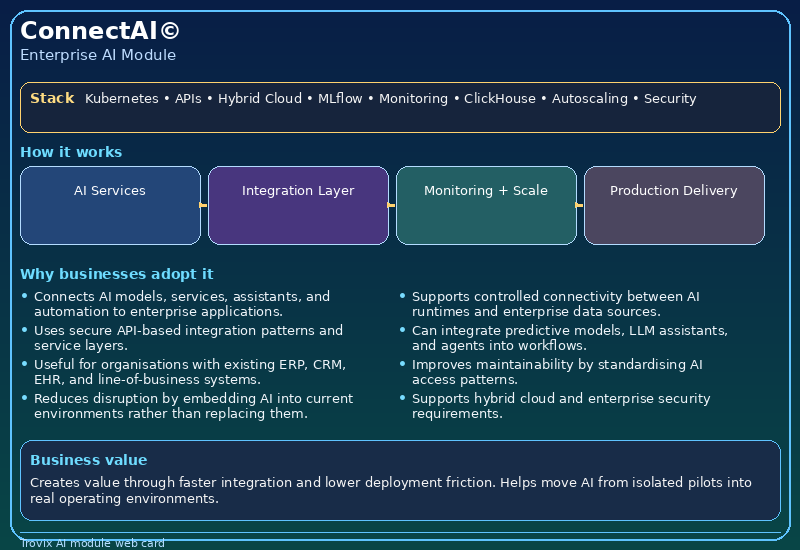Click the Production Delivery step box
Viewport: 800px width, 550px height.
[674, 205]
